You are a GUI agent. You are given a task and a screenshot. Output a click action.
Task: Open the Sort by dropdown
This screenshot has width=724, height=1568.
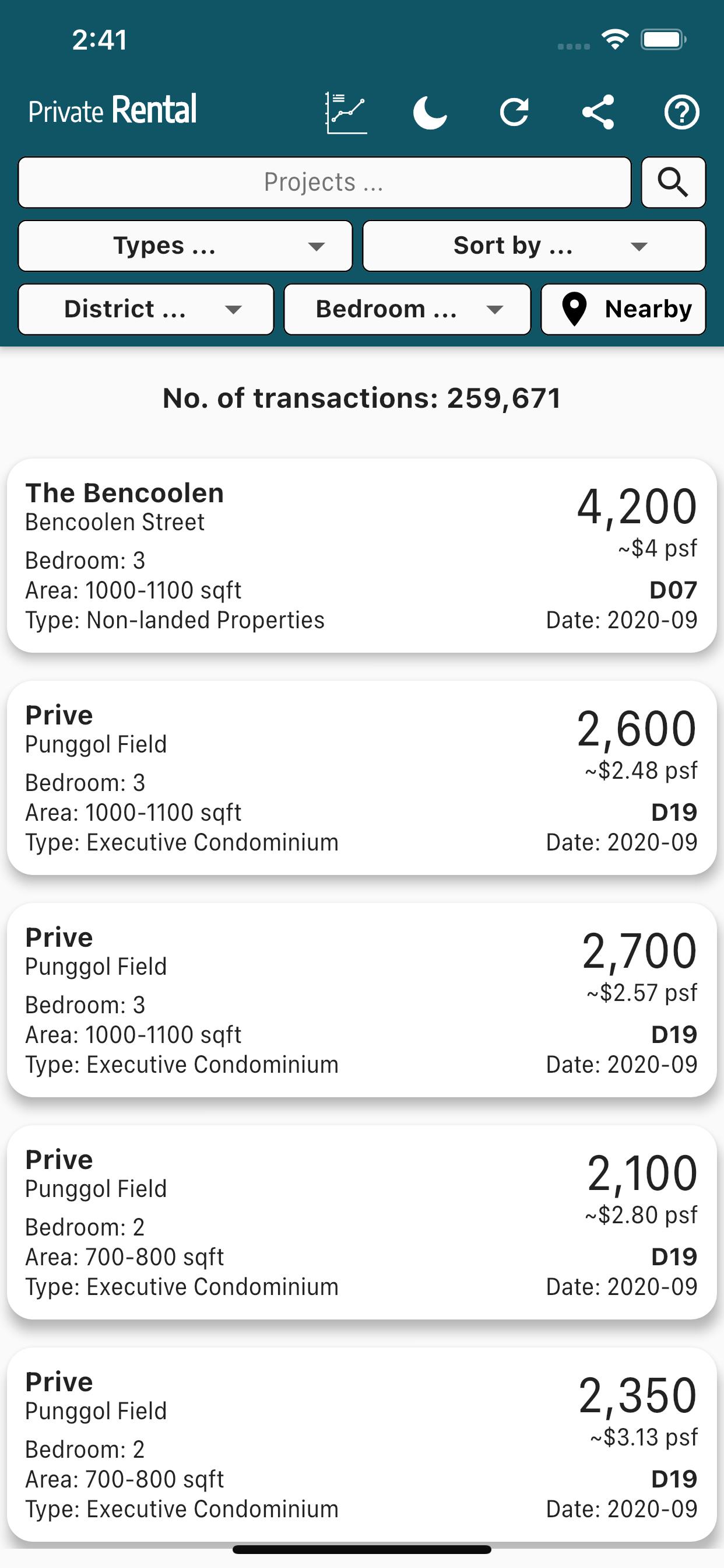click(x=534, y=246)
